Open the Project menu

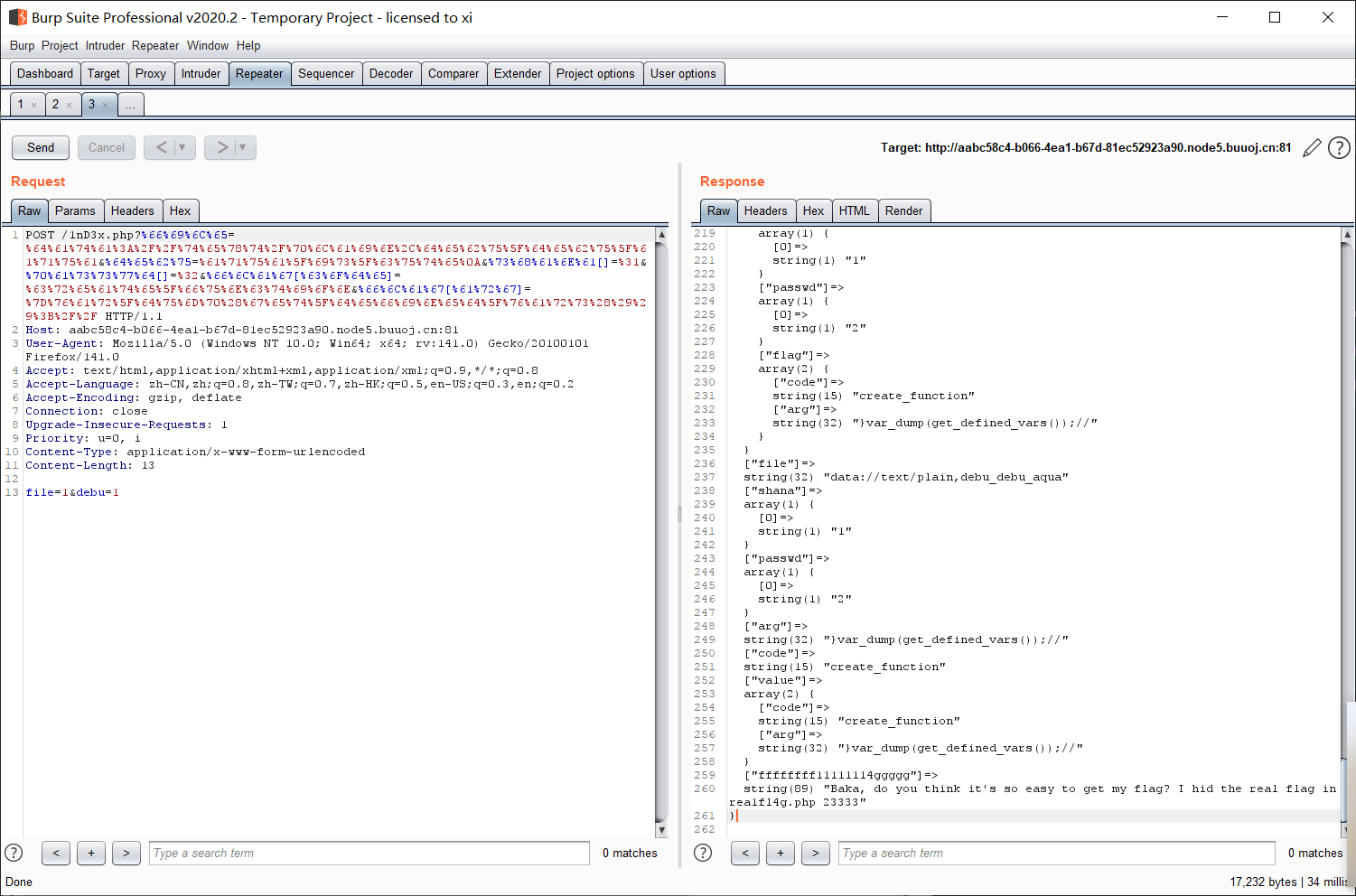(60, 45)
